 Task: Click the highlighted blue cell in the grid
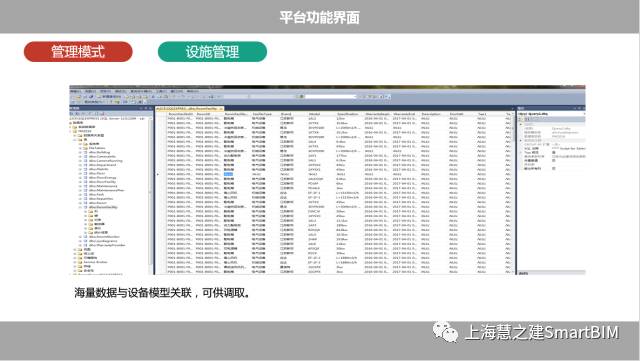click(228, 174)
